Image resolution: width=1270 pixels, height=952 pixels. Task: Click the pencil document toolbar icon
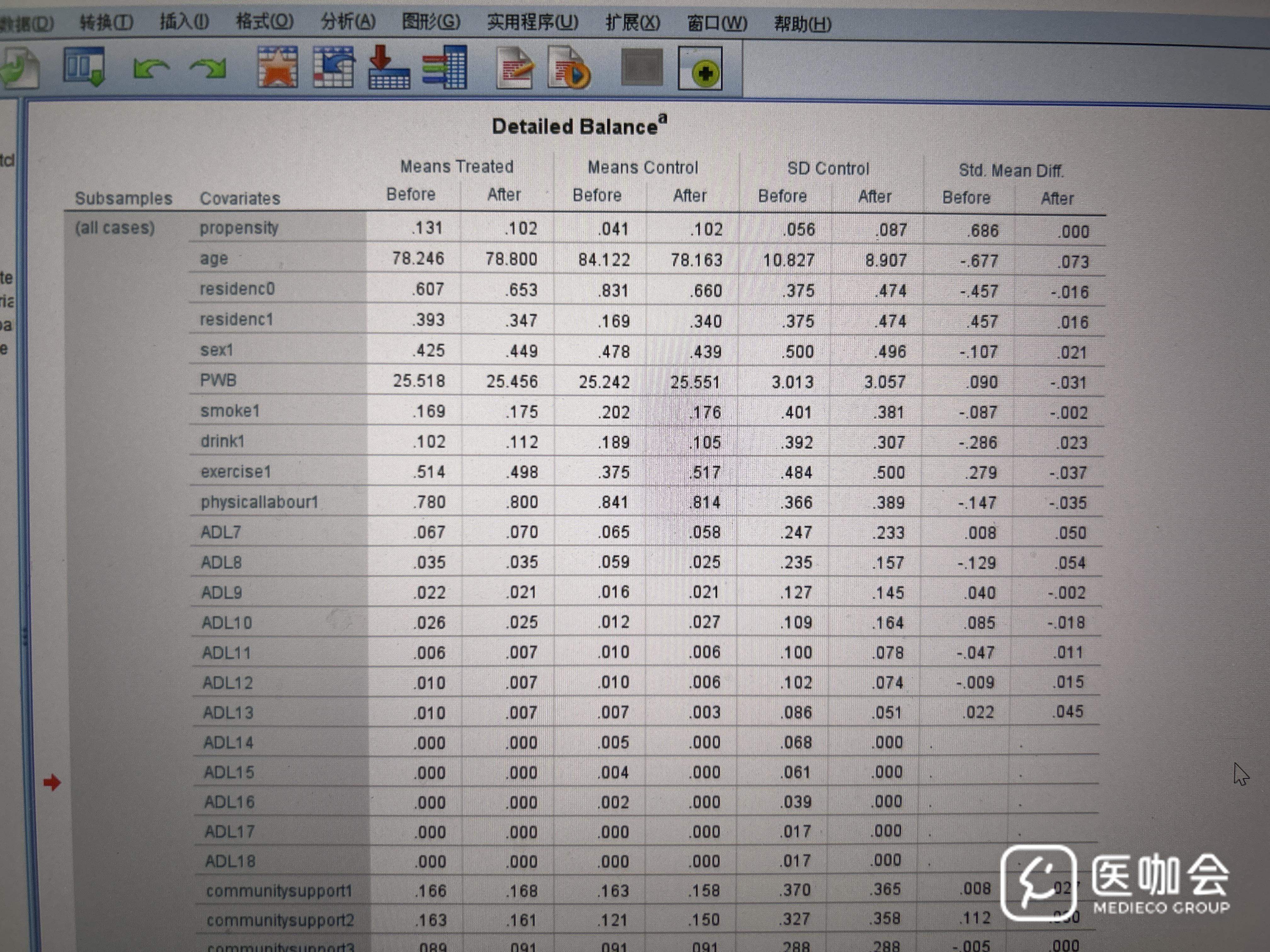514,68
